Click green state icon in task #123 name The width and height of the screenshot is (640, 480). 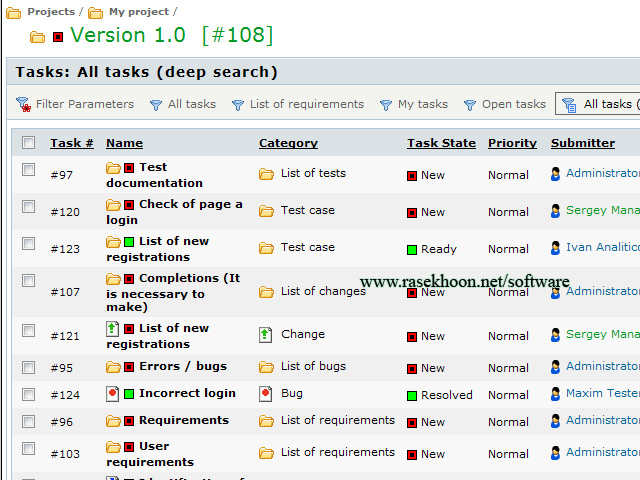click(129, 242)
